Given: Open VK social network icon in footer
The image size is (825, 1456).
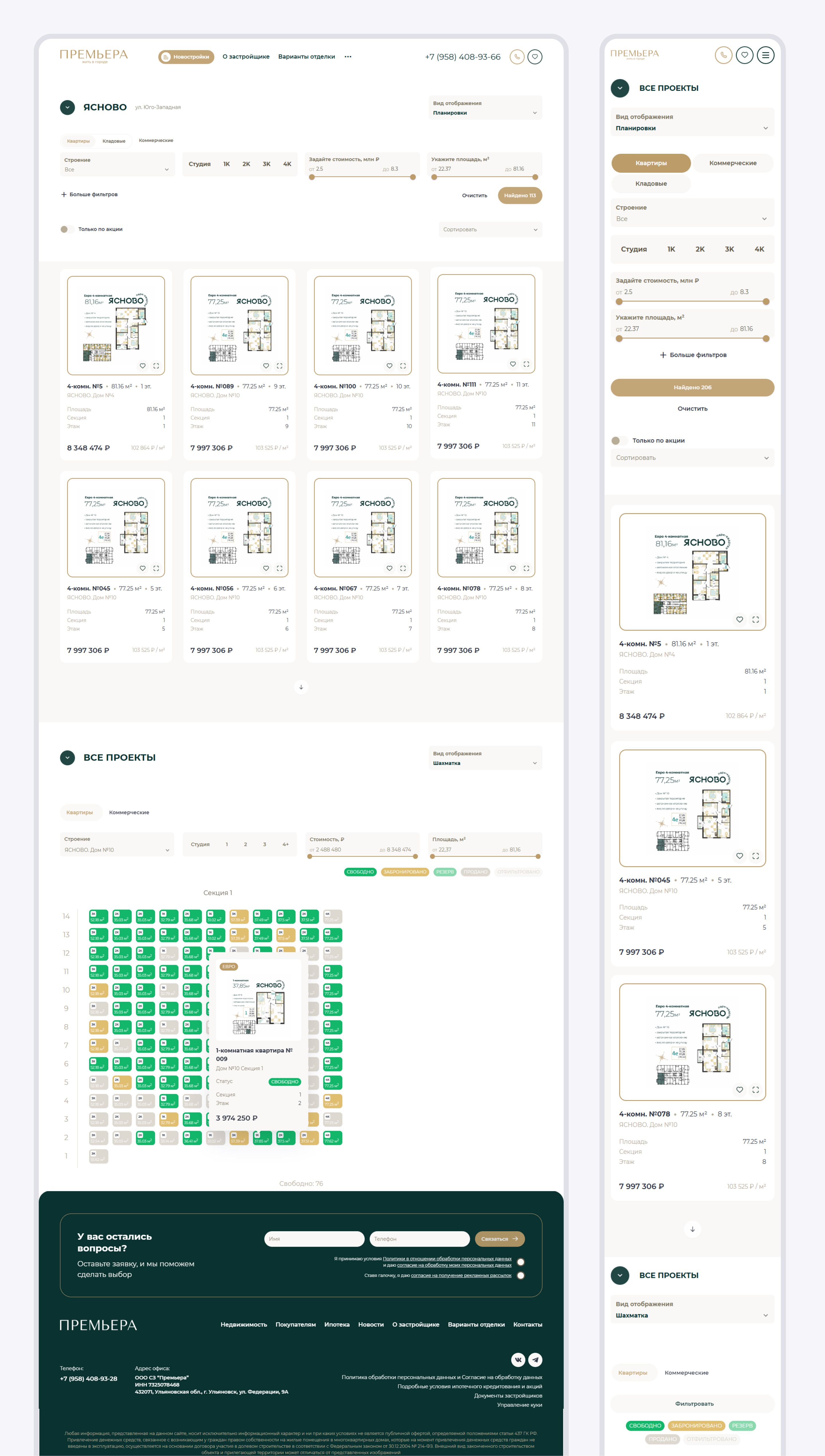Looking at the screenshot, I should click(518, 1360).
